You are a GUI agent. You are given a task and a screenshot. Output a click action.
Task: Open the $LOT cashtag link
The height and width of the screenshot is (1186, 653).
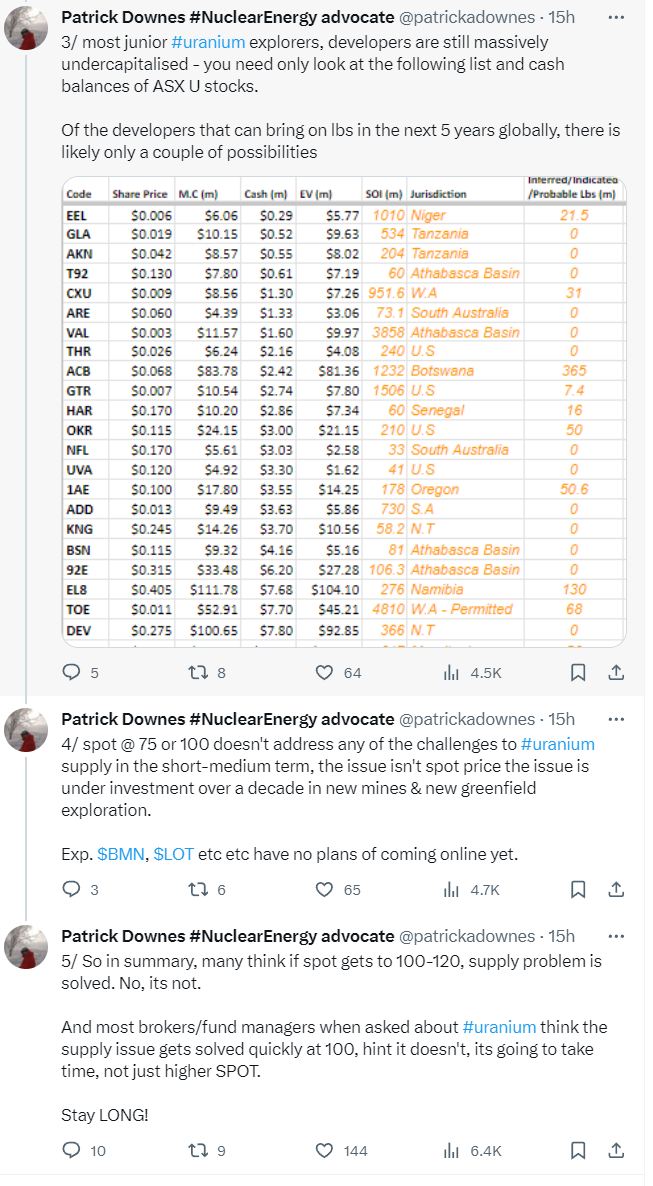click(174, 855)
